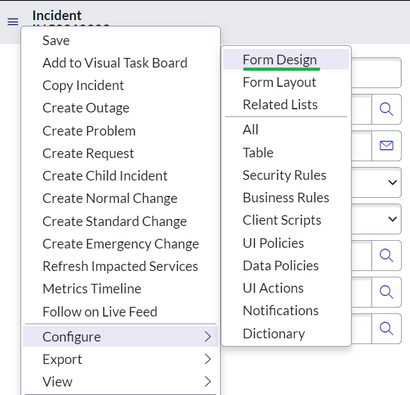410x395 pixels.
Task: Open Metrics Timeline
Action: (92, 289)
